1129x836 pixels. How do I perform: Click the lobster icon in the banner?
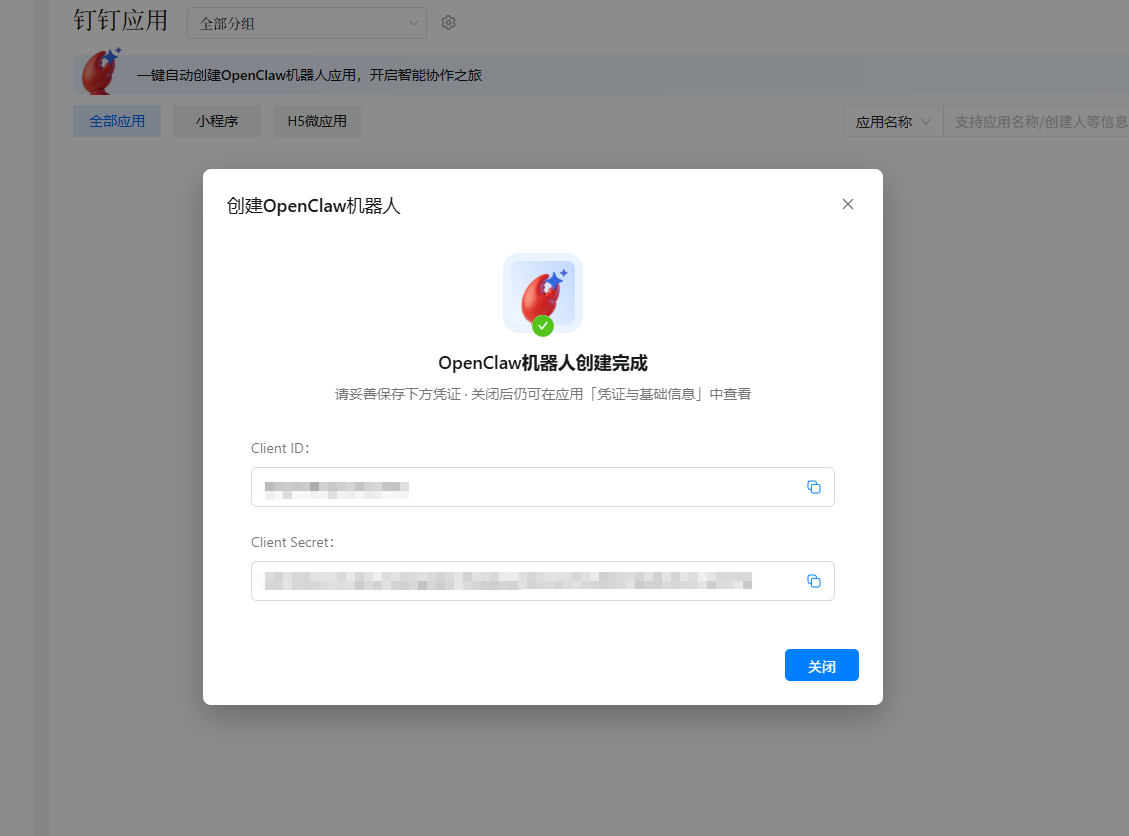(x=101, y=71)
